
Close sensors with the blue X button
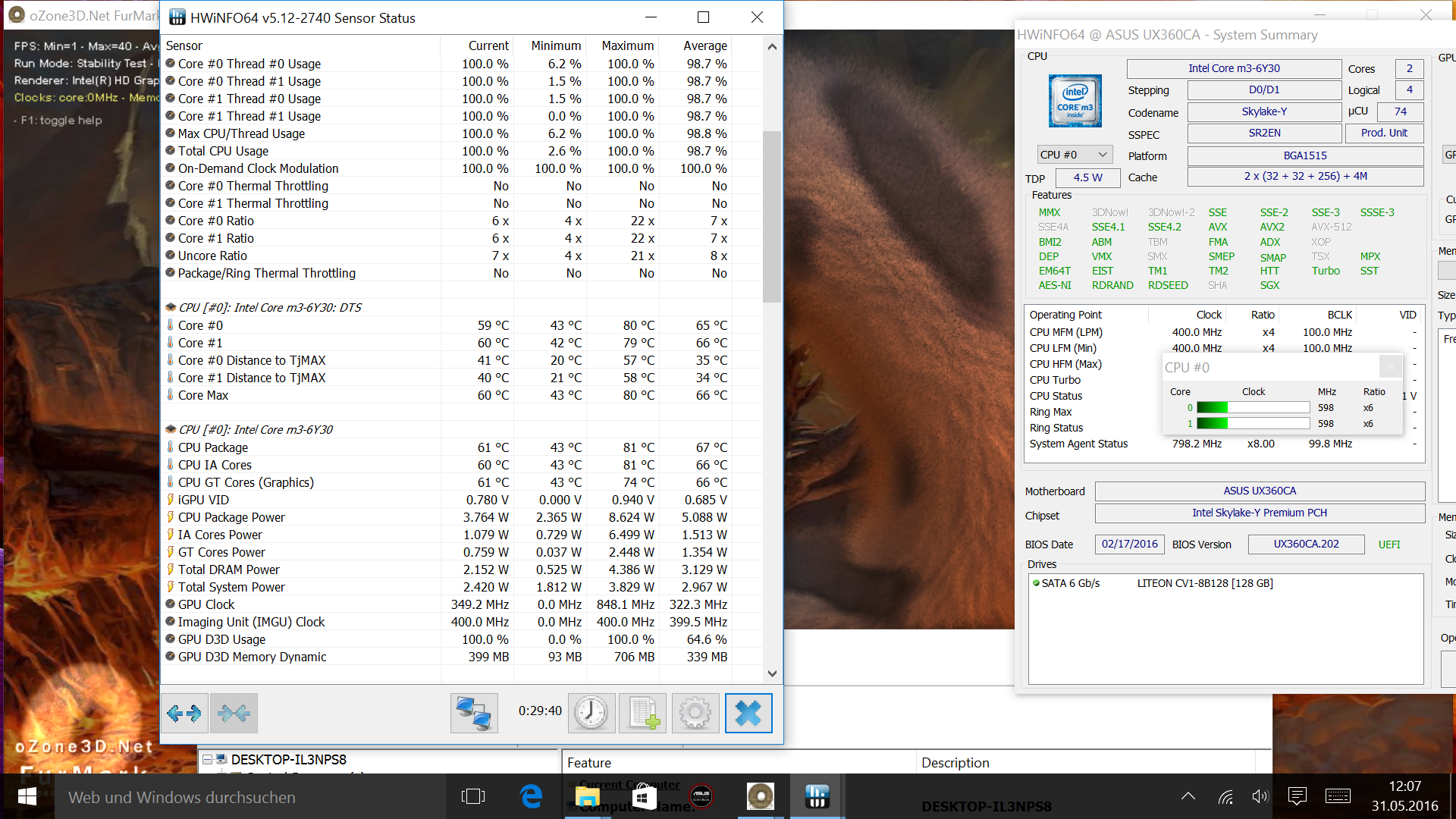pos(748,713)
